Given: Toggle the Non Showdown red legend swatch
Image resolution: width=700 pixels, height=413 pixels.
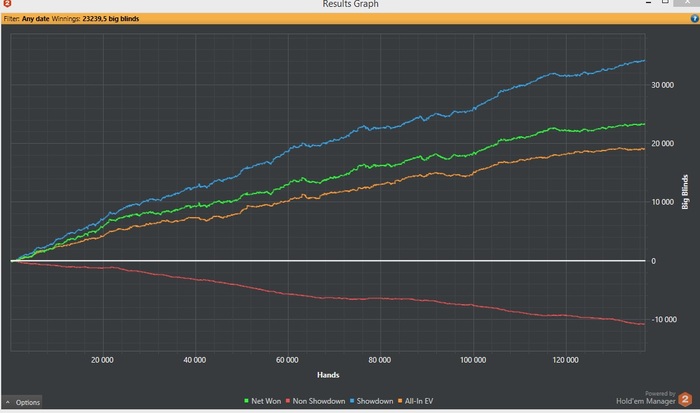Looking at the screenshot, I should pyautogui.click(x=288, y=401).
